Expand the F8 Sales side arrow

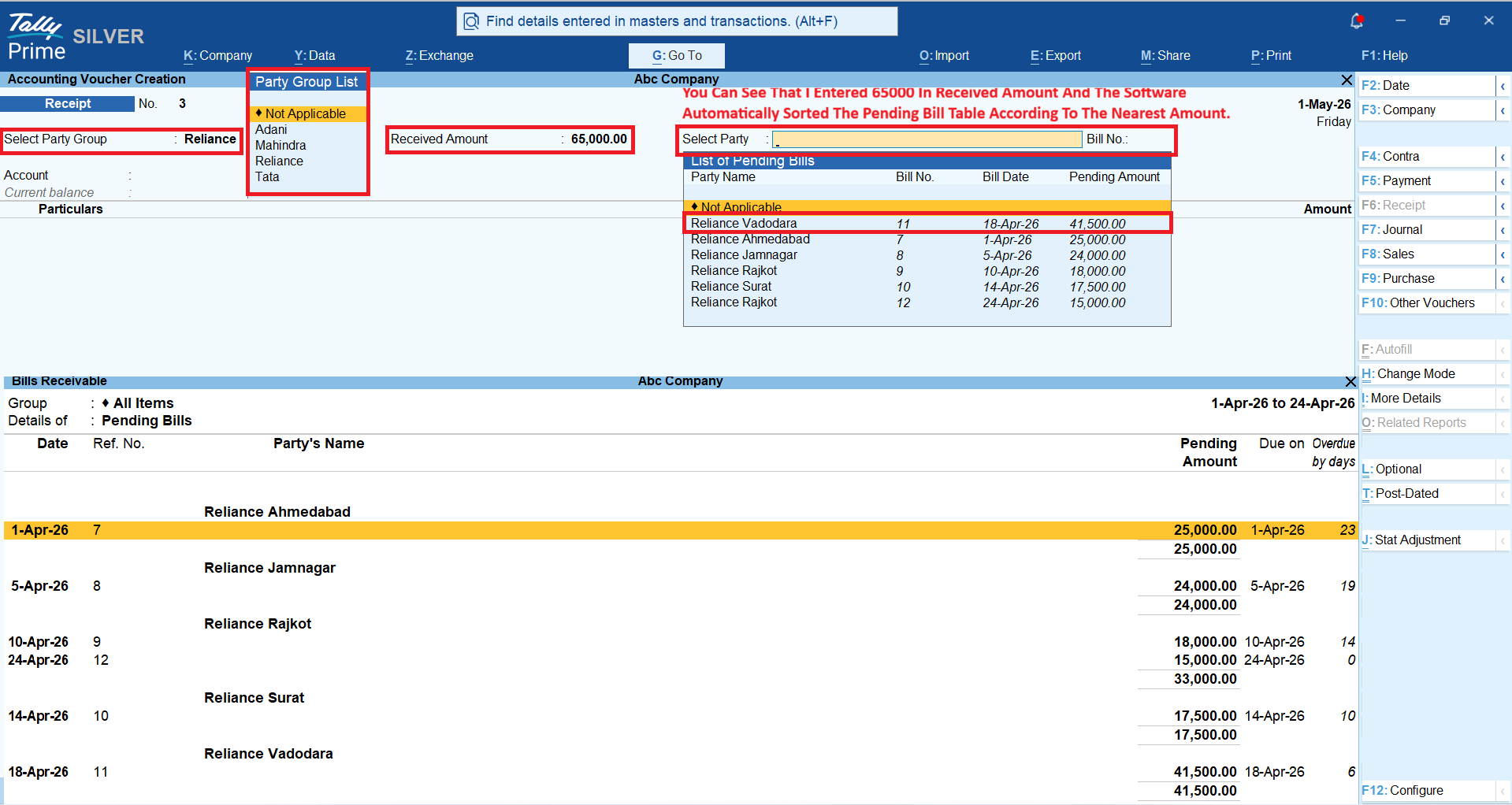pyautogui.click(x=1503, y=254)
